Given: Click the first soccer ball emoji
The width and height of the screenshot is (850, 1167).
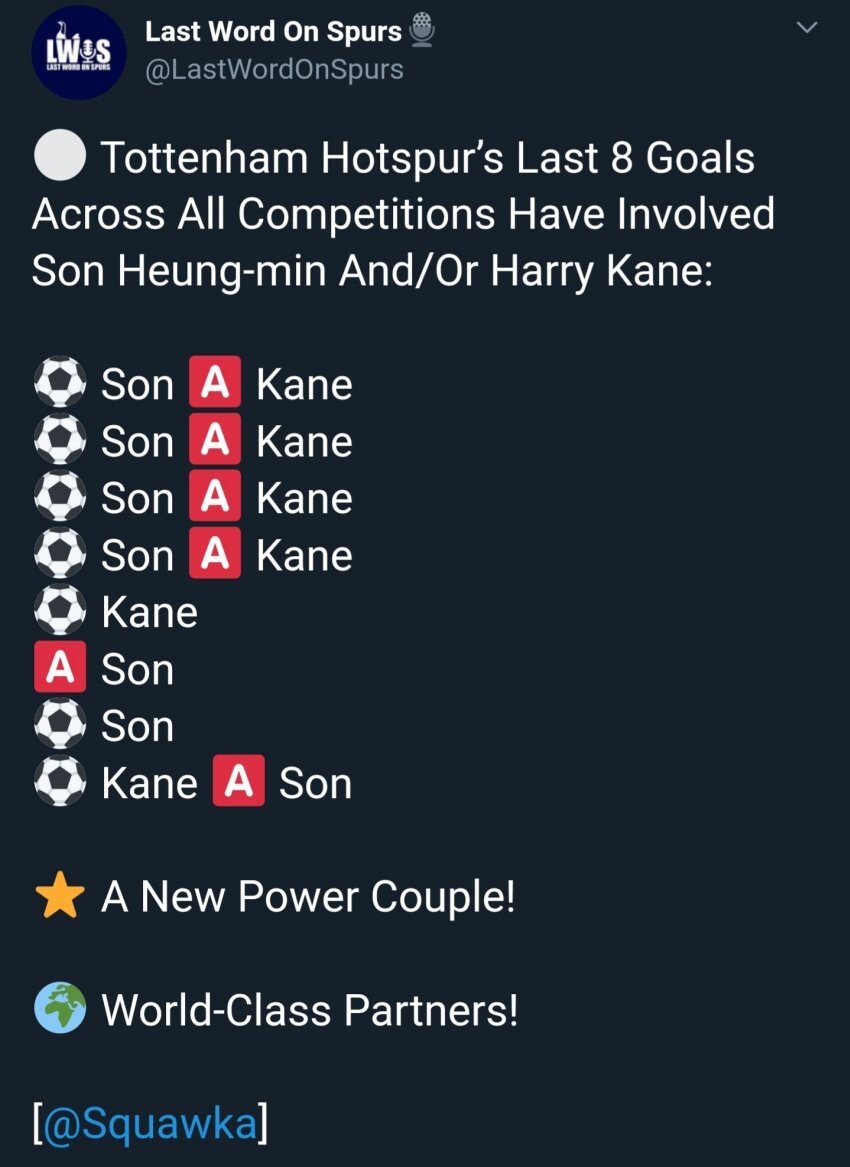Looking at the screenshot, I should pyautogui.click(x=60, y=385).
